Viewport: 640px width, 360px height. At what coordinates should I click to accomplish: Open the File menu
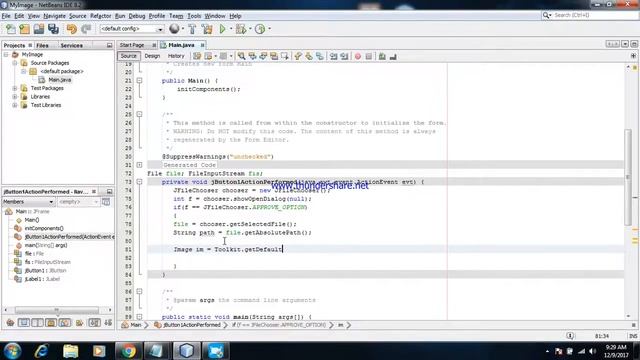6,16
